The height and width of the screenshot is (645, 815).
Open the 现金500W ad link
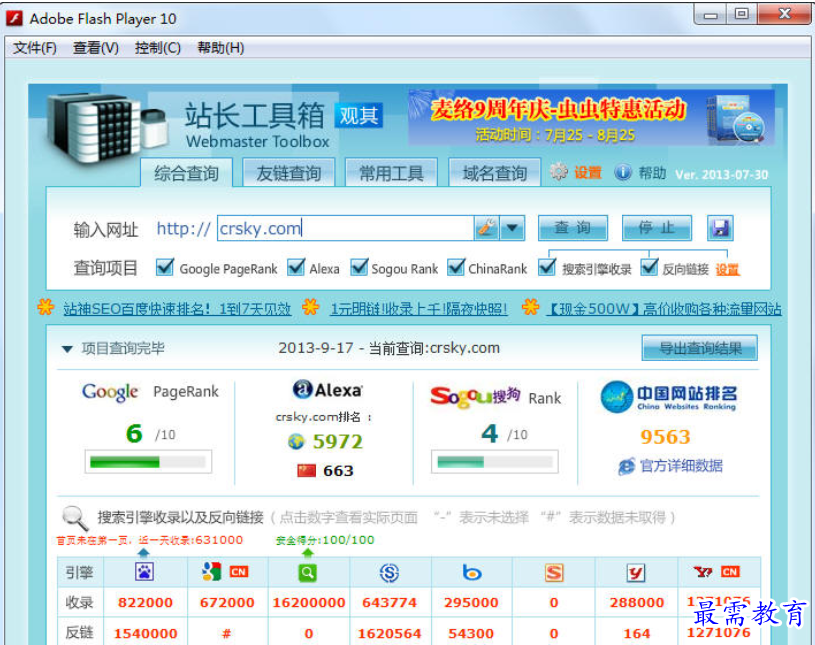point(664,309)
